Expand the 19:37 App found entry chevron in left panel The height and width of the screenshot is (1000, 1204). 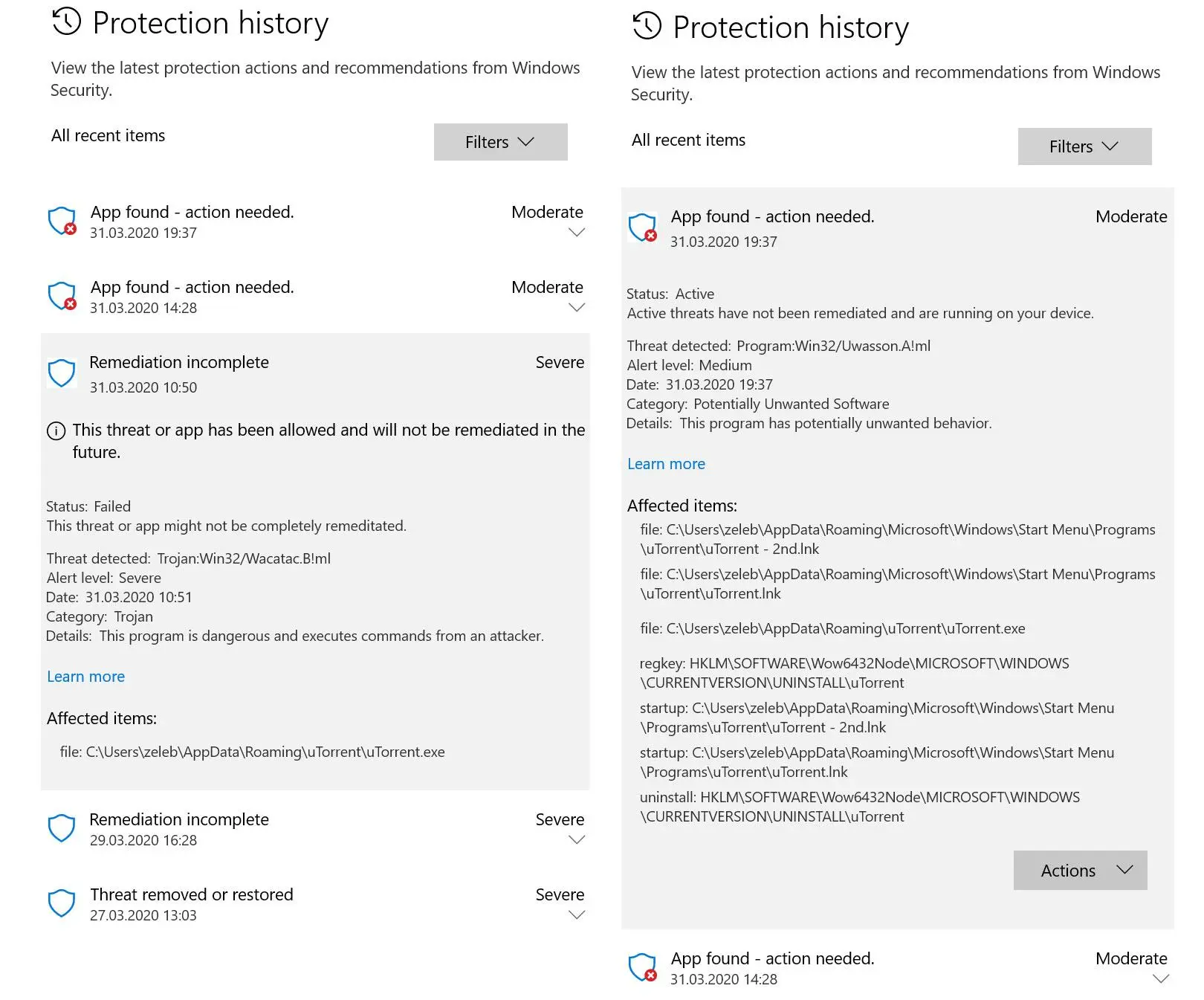point(577,233)
